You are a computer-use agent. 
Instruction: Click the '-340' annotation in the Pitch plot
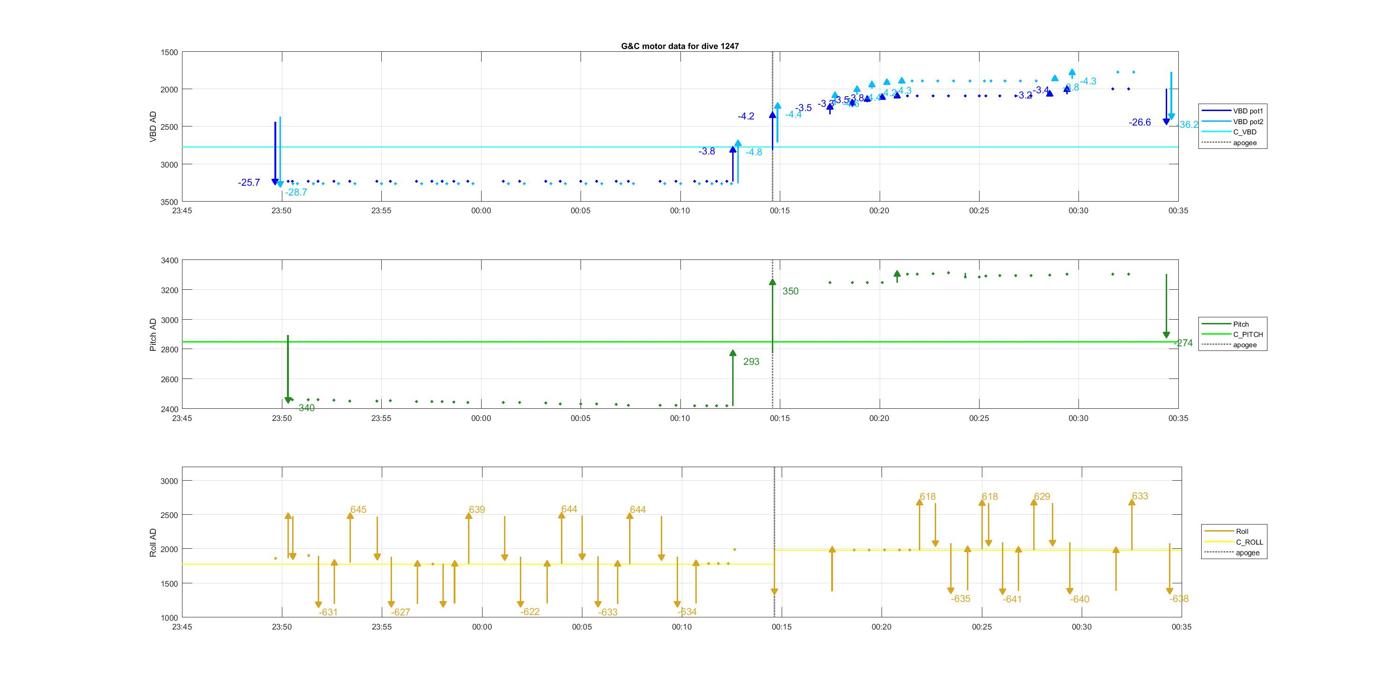point(305,408)
